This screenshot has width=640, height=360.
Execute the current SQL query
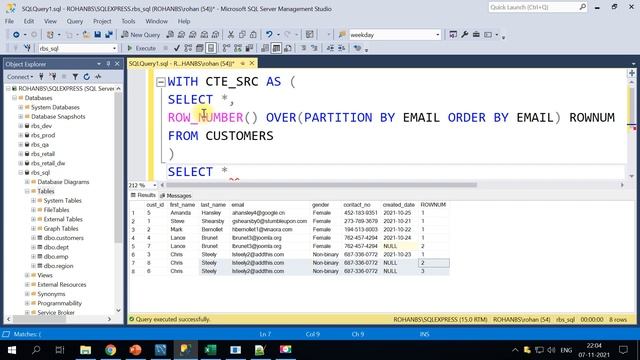tap(141, 48)
